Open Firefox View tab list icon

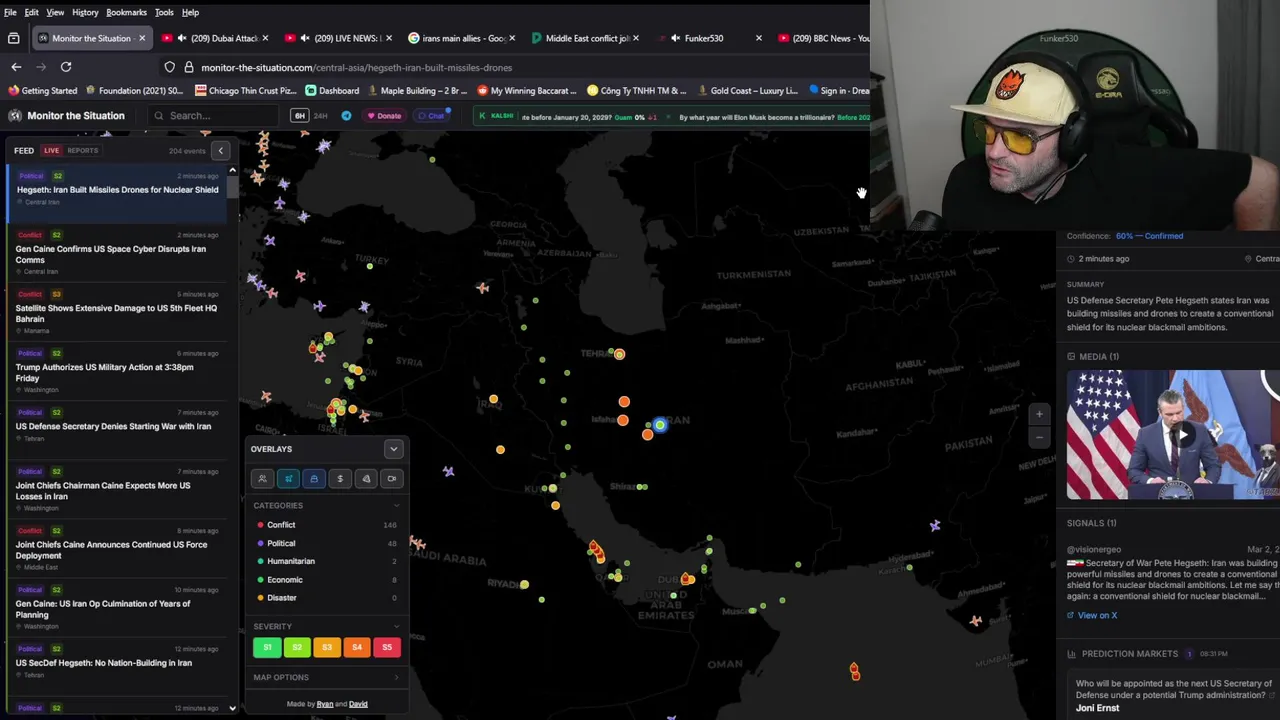click(x=14, y=38)
